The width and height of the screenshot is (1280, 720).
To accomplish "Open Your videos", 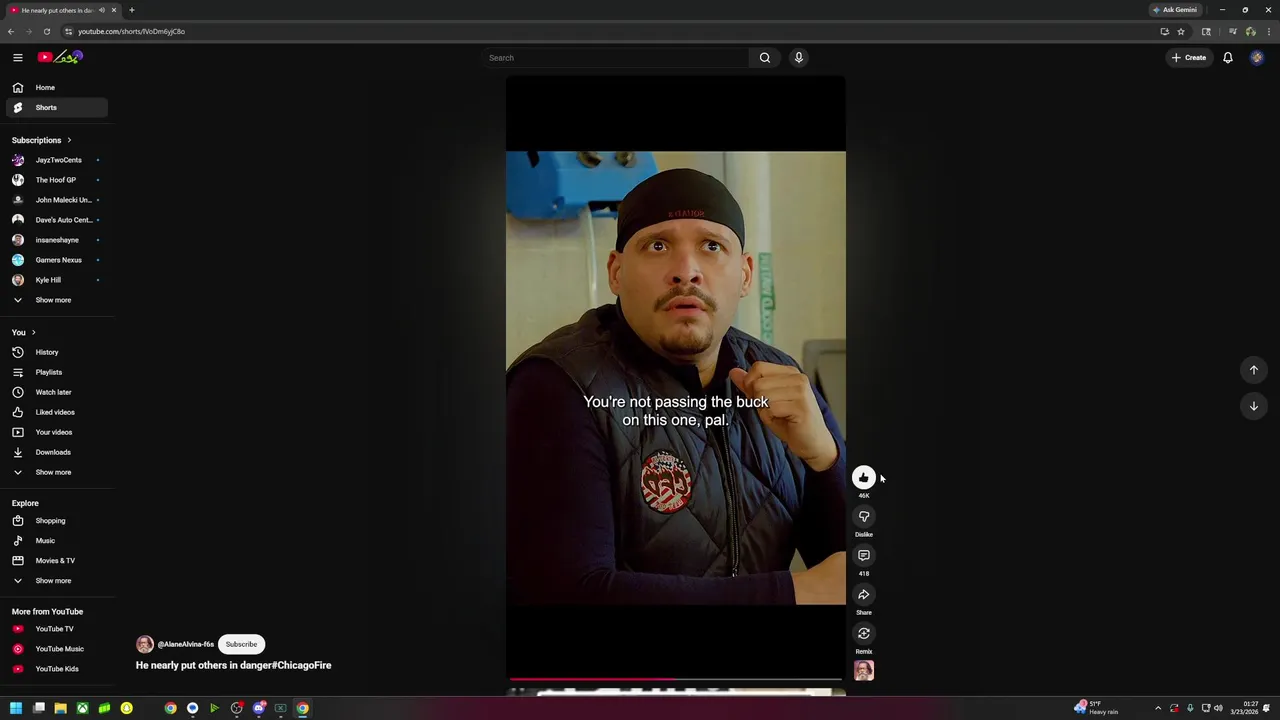I will [56, 432].
